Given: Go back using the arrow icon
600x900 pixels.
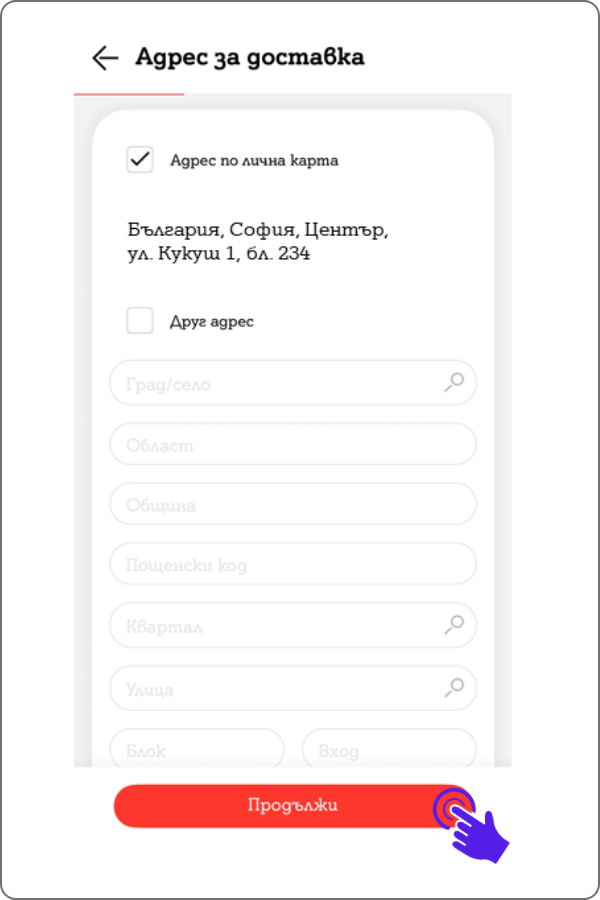Looking at the screenshot, I should tap(104, 58).
